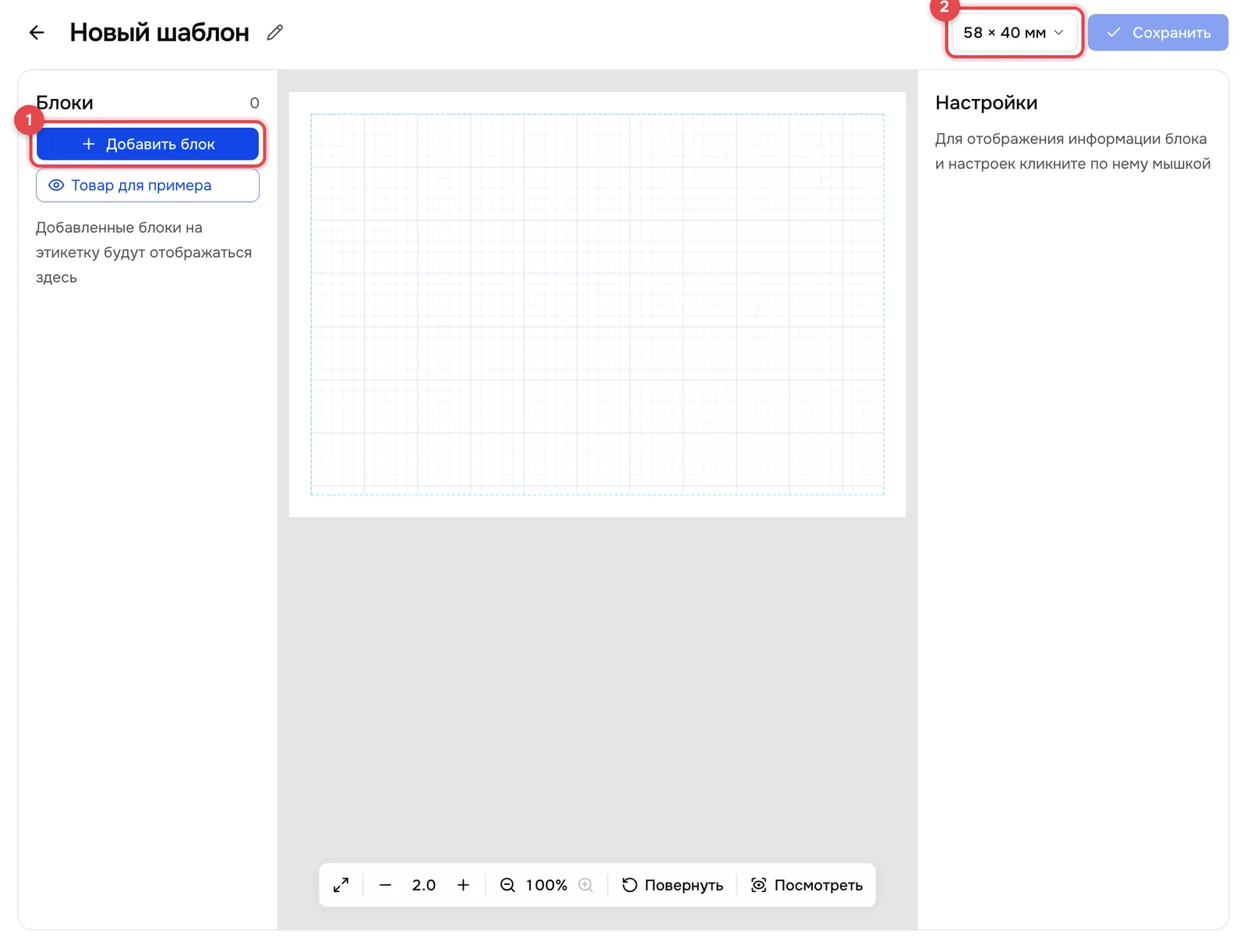Zoom out with the magnifier minus icon

[x=507, y=885]
